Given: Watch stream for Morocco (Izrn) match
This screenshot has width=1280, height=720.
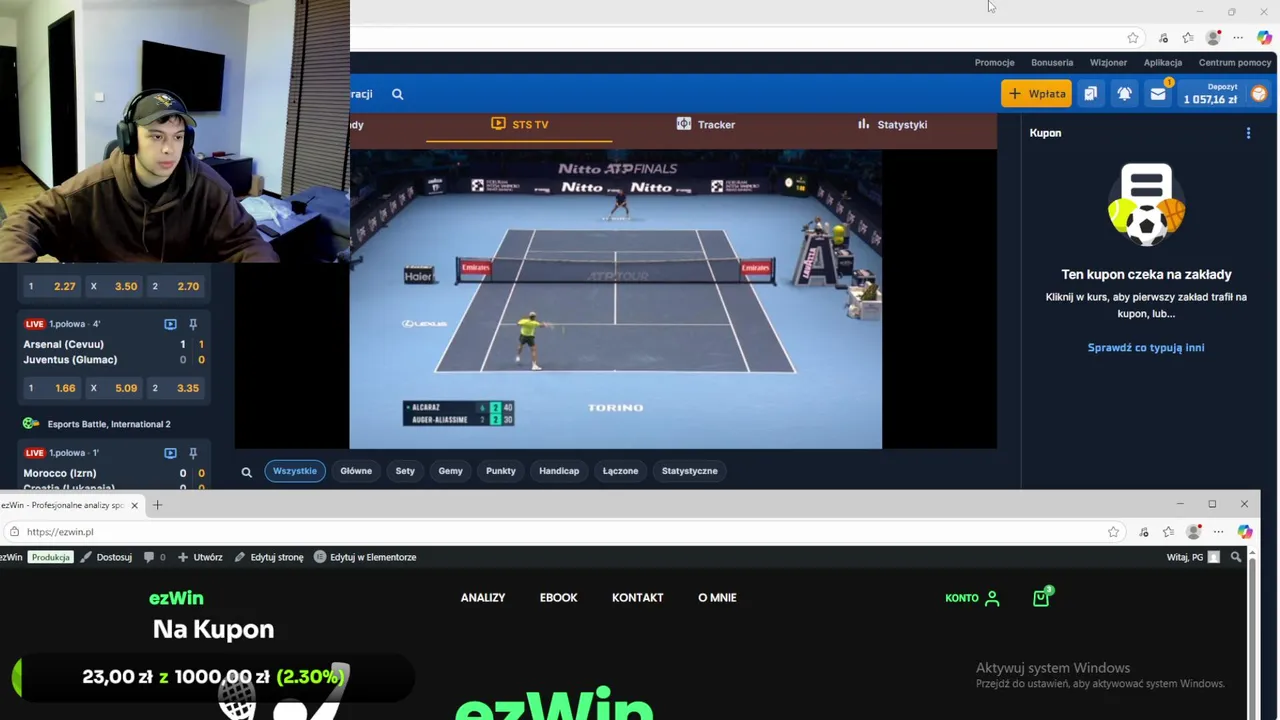Looking at the screenshot, I should click(x=170, y=453).
